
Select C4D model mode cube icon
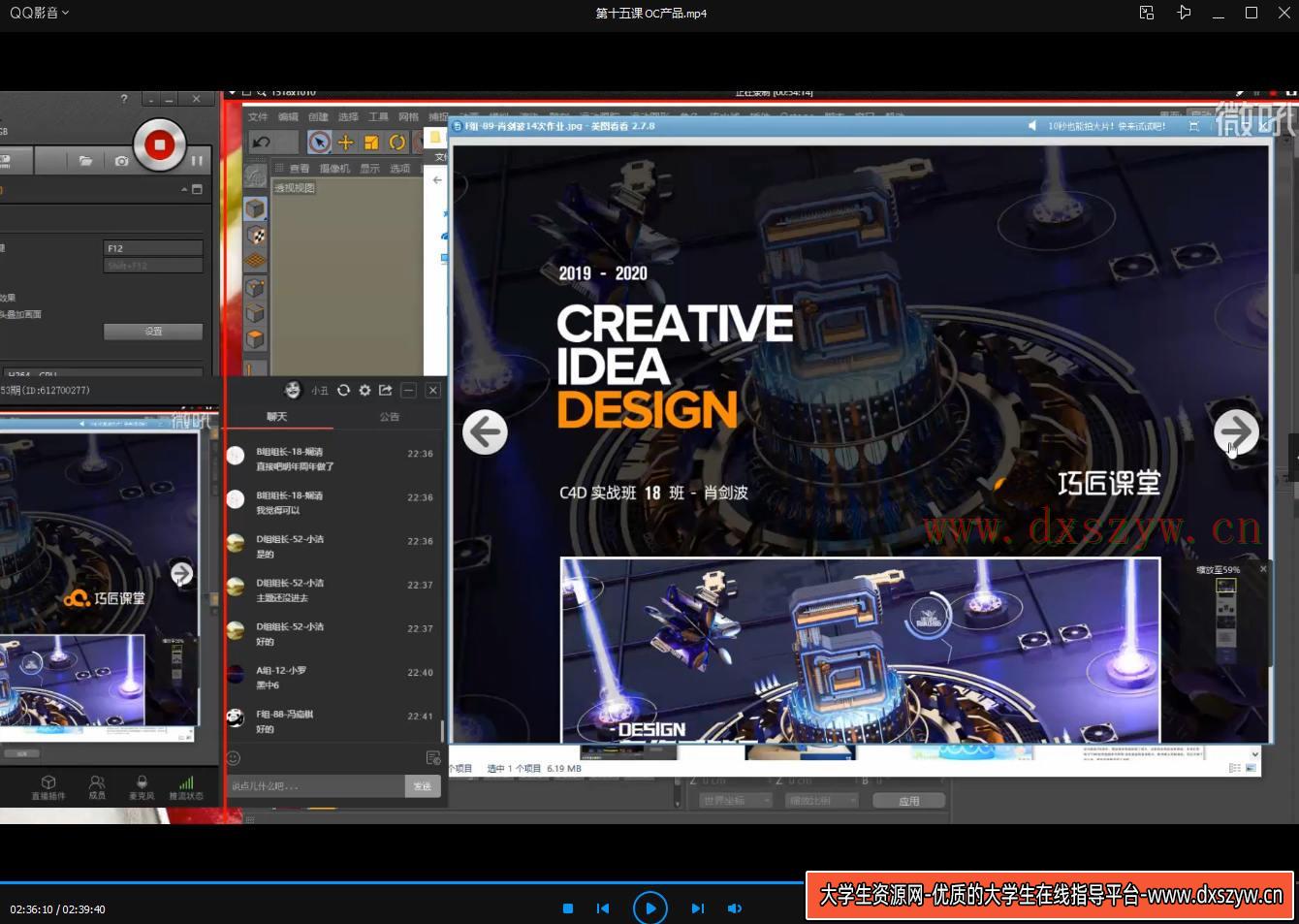(255, 208)
